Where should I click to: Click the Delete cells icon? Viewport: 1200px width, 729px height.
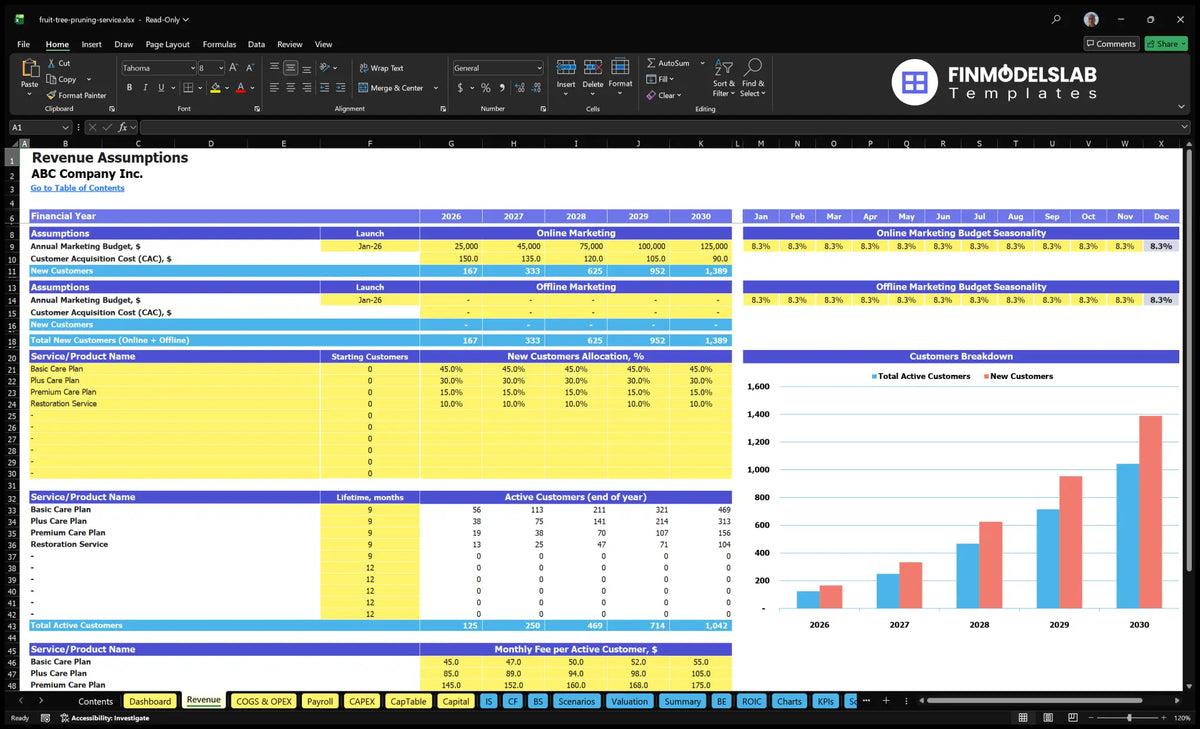tap(593, 68)
